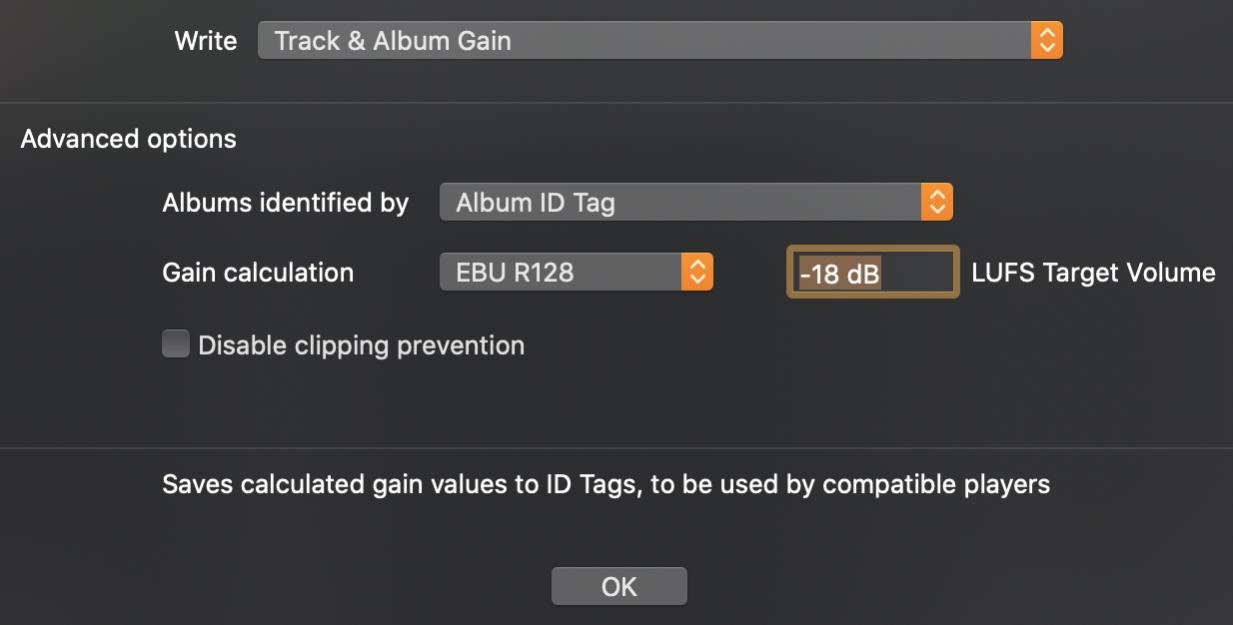Click the Disable clipping prevention label text

(361, 346)
